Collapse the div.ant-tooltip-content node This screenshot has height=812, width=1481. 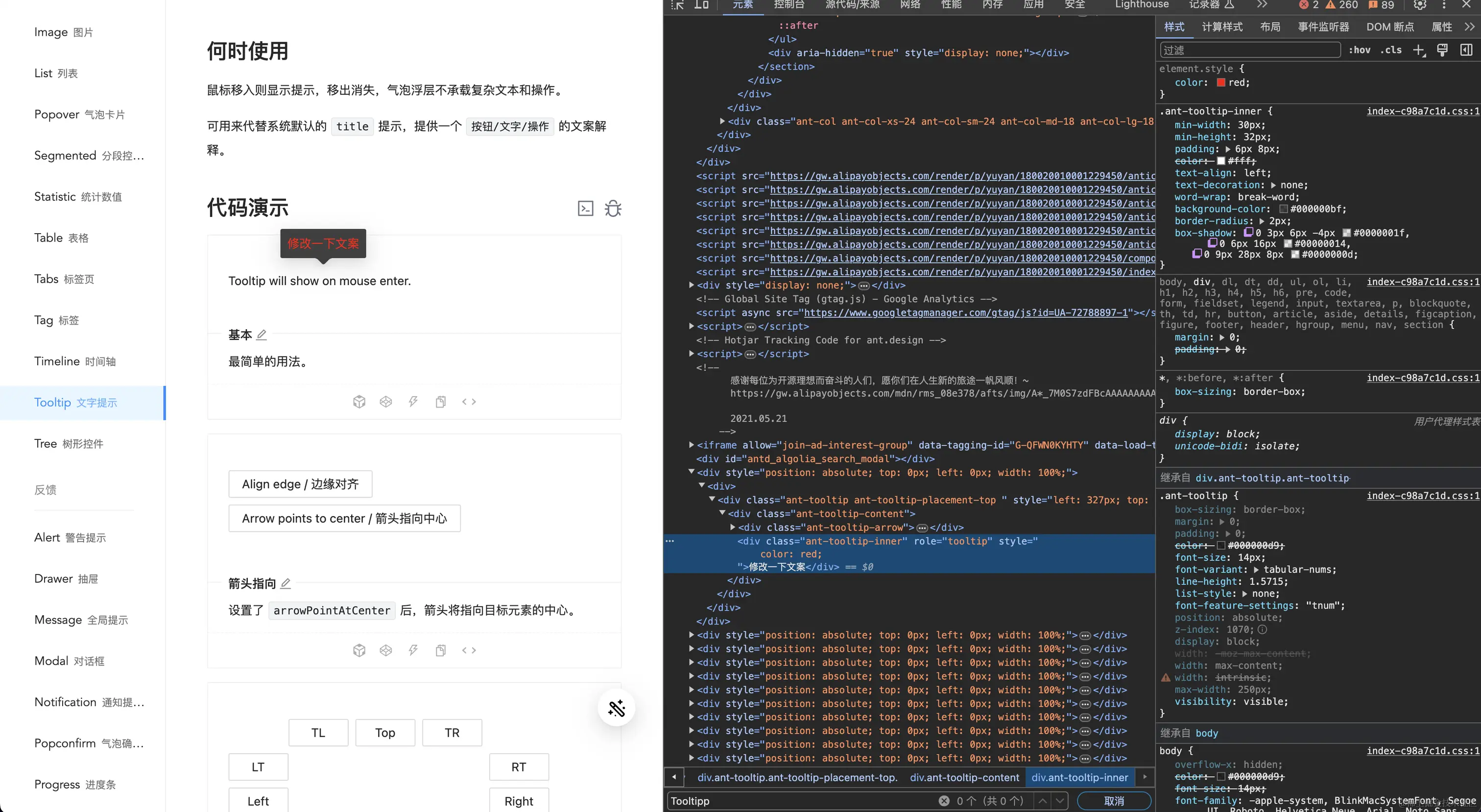tap(722, 513)
